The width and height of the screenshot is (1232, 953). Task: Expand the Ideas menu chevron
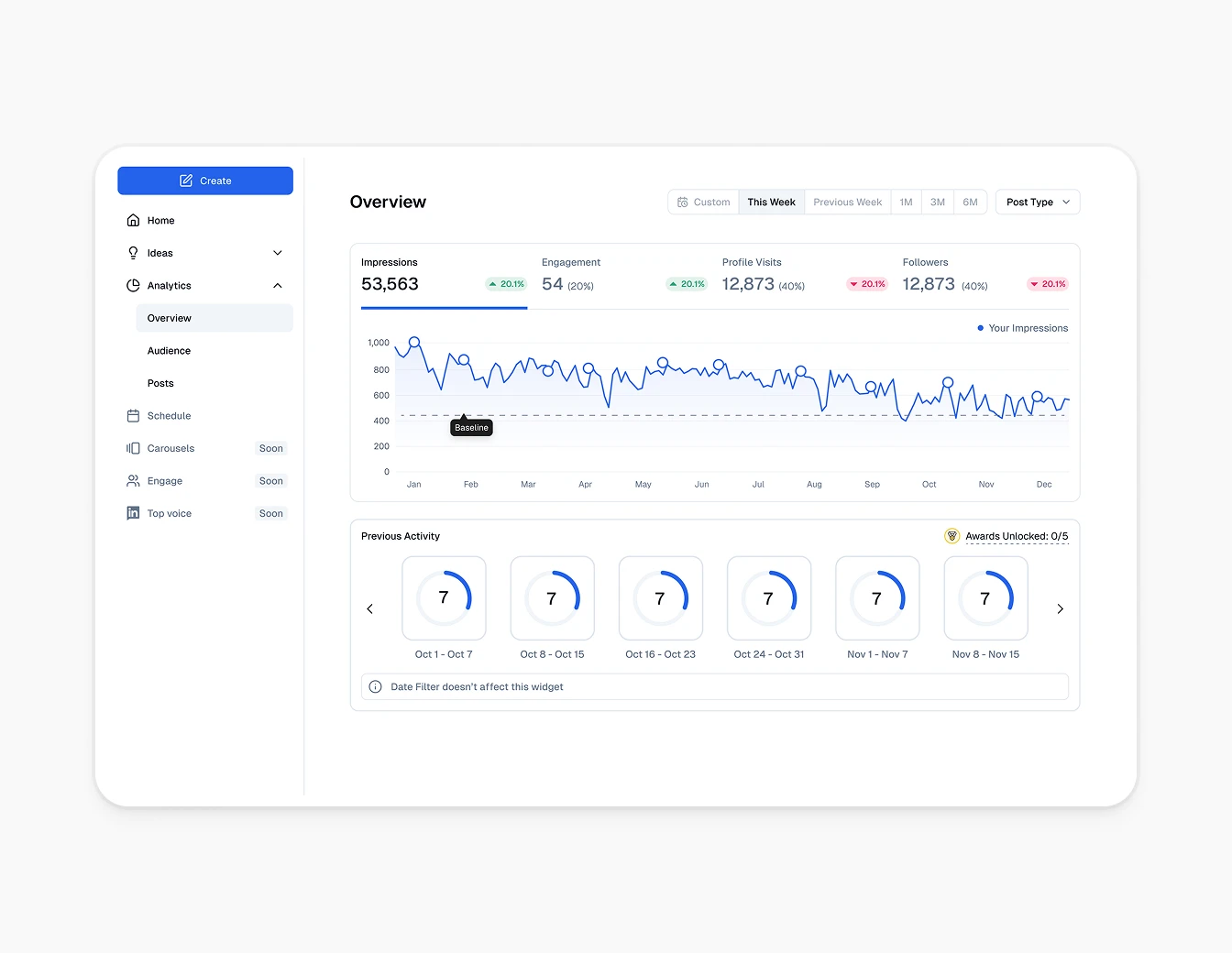point(277,252)
